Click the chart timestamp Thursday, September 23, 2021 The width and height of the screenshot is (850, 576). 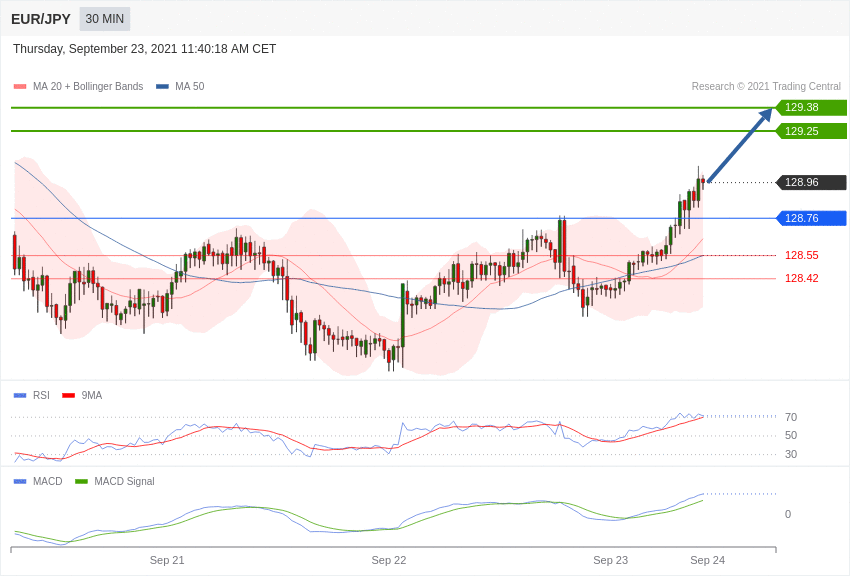coord(144,49)
